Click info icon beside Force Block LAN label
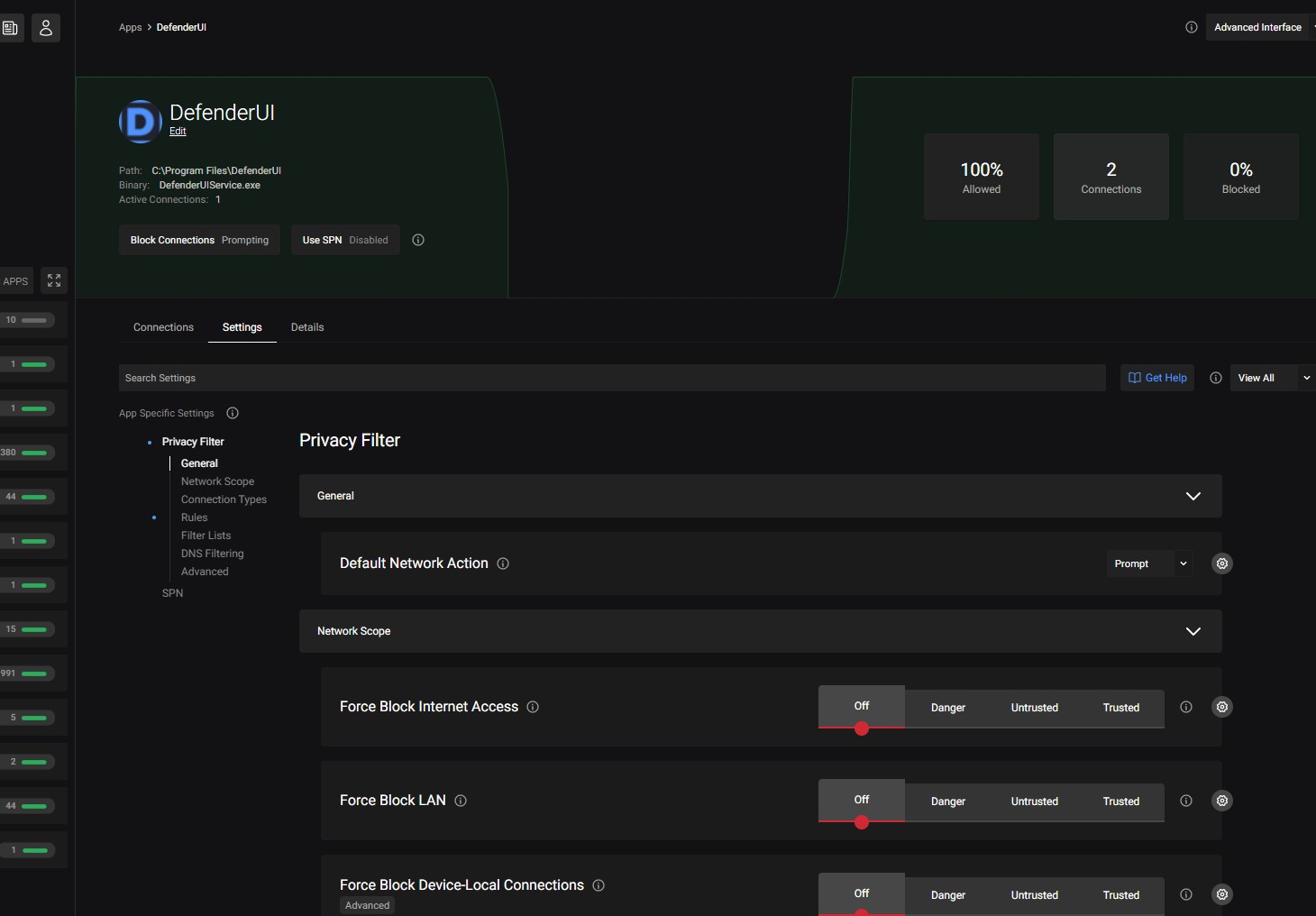This screenshot has height=916, width=1316. [461, 801]
